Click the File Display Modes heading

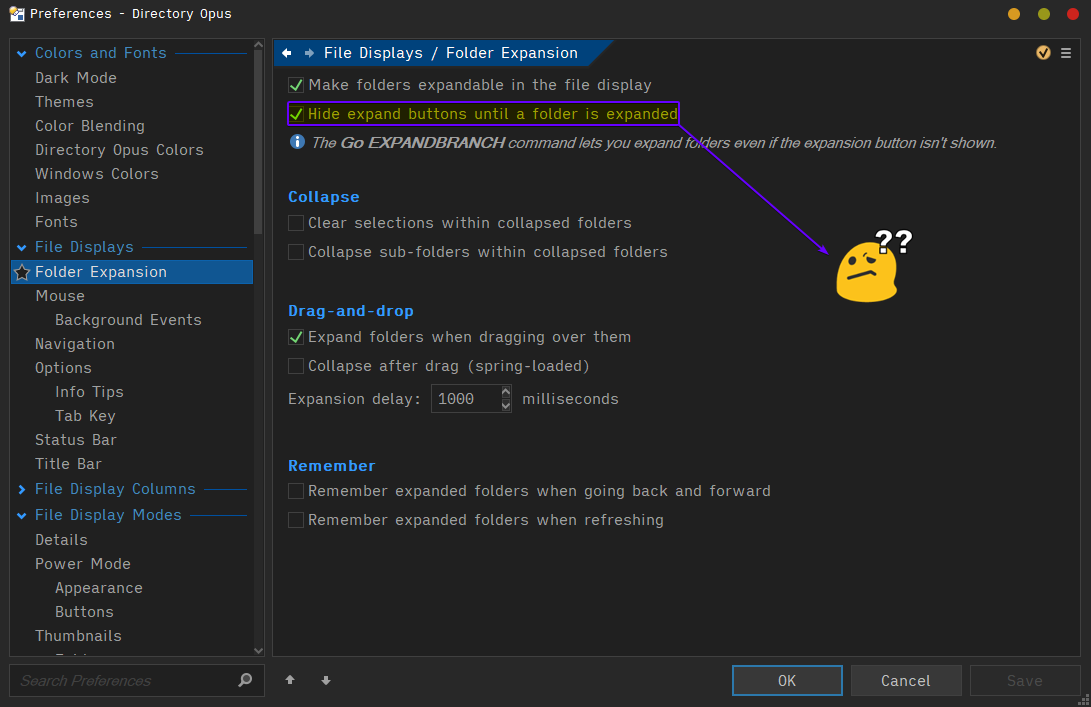(x=109, y=515)
